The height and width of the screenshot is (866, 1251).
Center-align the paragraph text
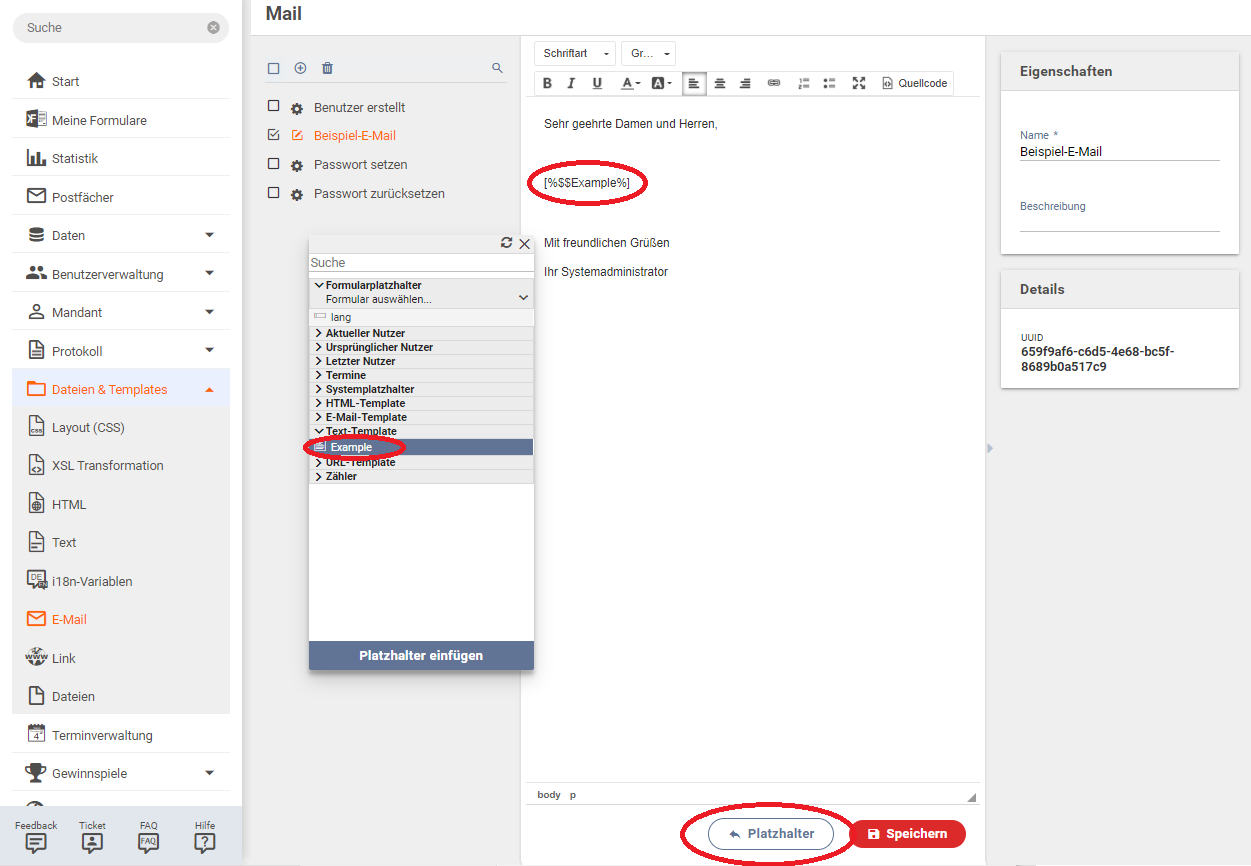point(719,84)
